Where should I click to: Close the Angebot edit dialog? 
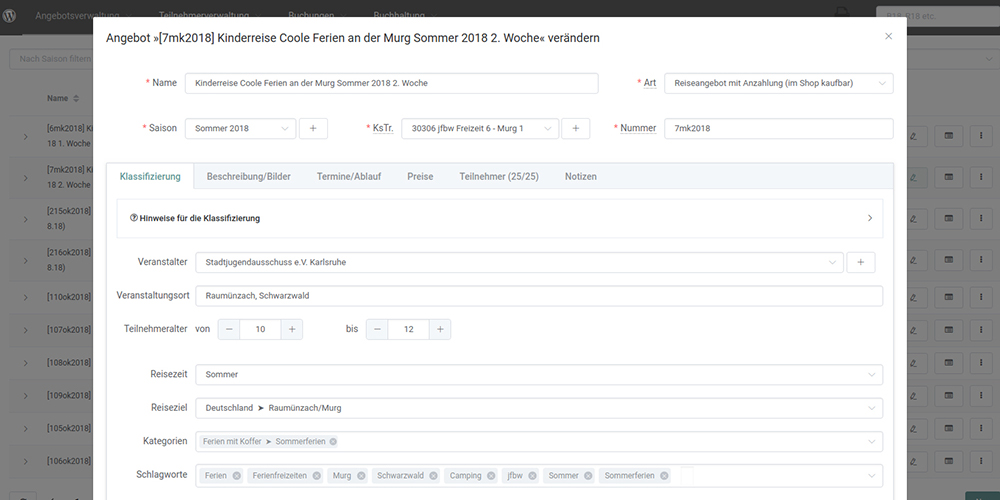coord(888,36)
